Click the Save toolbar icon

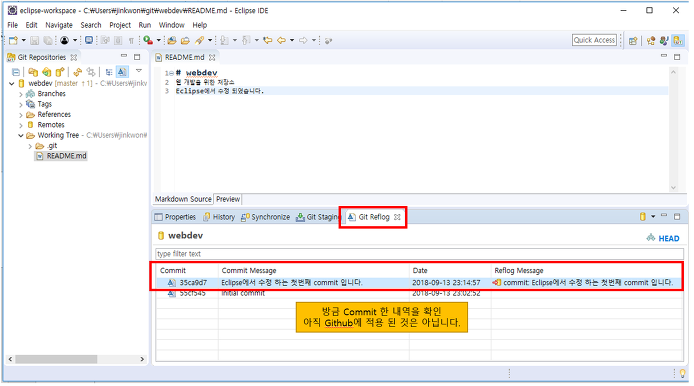click(35, 40)
